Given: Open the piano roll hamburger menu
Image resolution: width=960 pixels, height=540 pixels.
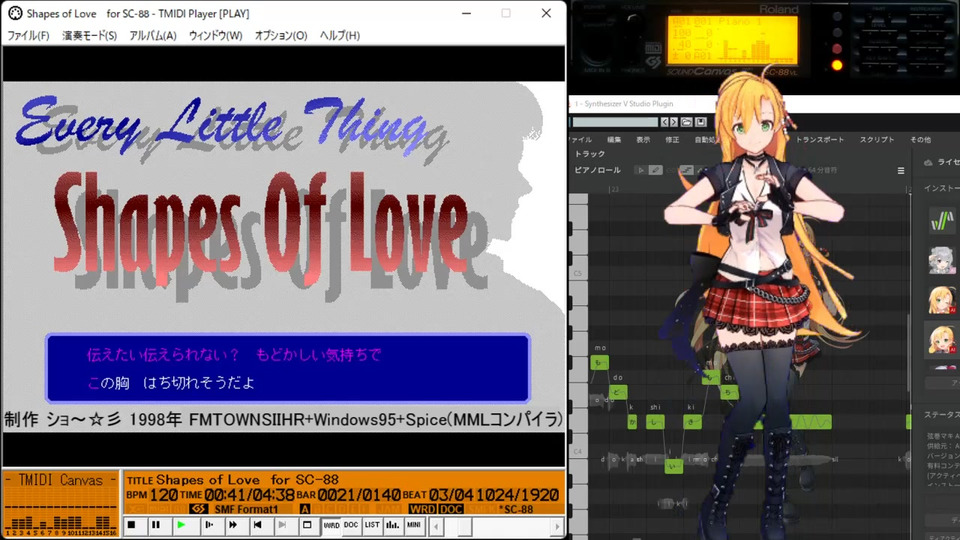Looking at the screenshot, I should [901, 171].
